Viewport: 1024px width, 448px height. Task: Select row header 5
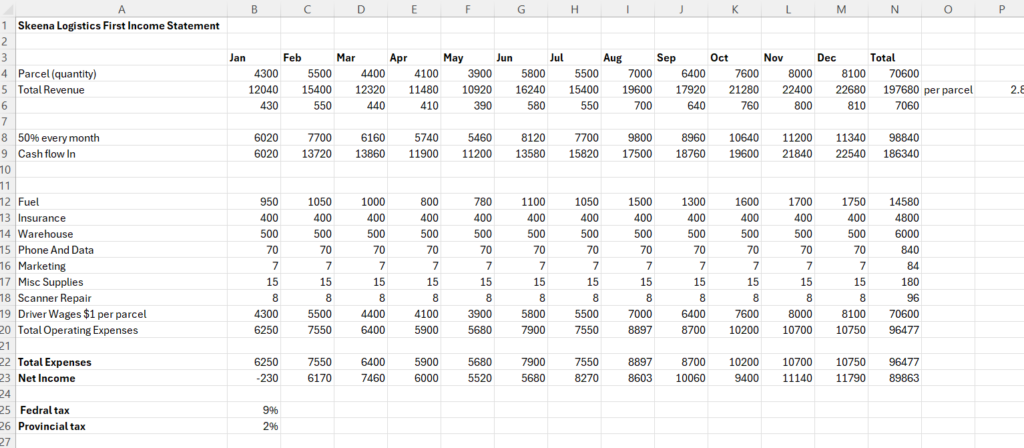click(x=6, y=89)
